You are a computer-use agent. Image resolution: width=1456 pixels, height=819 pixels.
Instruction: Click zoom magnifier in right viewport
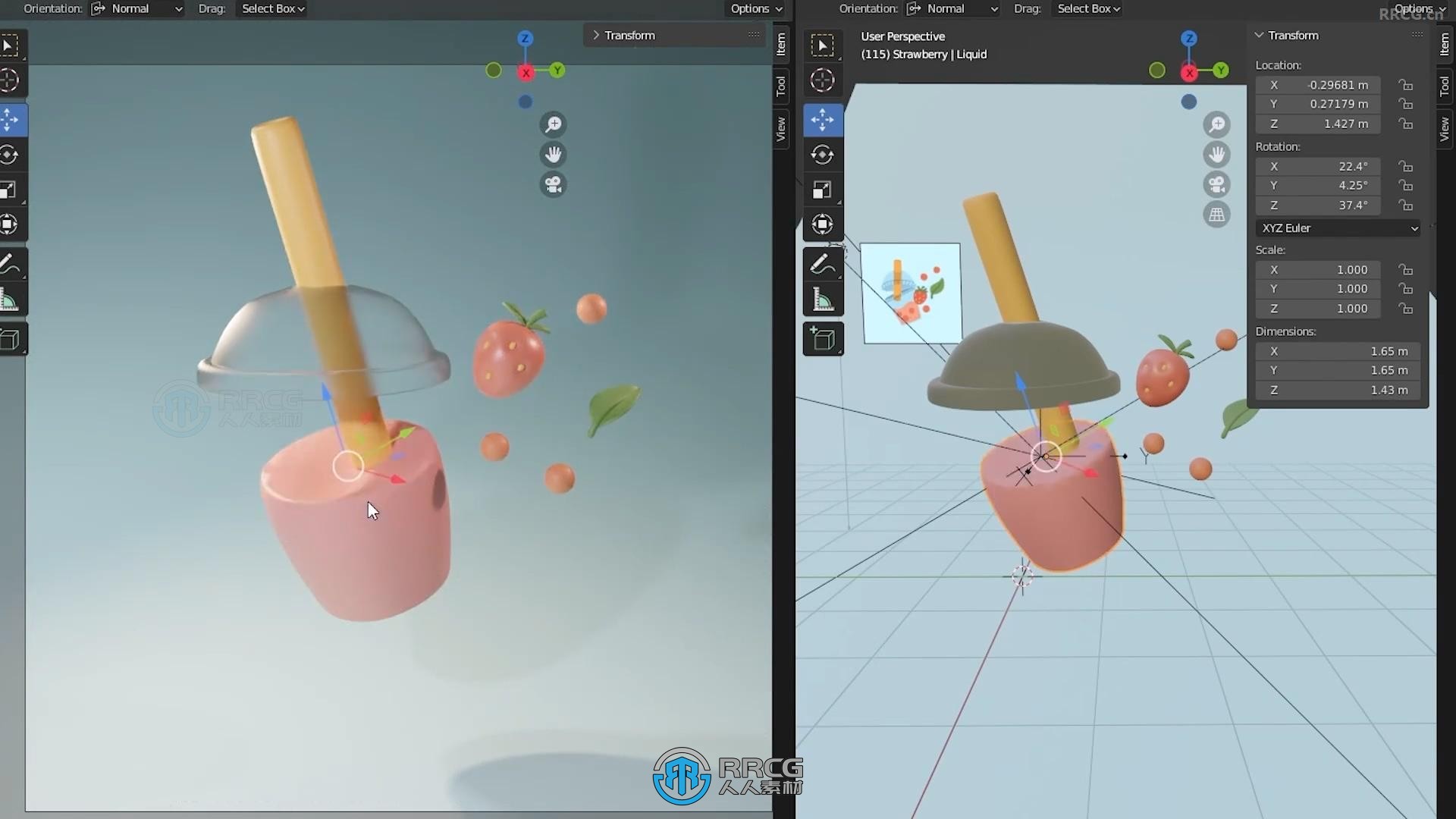[1217, 124]
